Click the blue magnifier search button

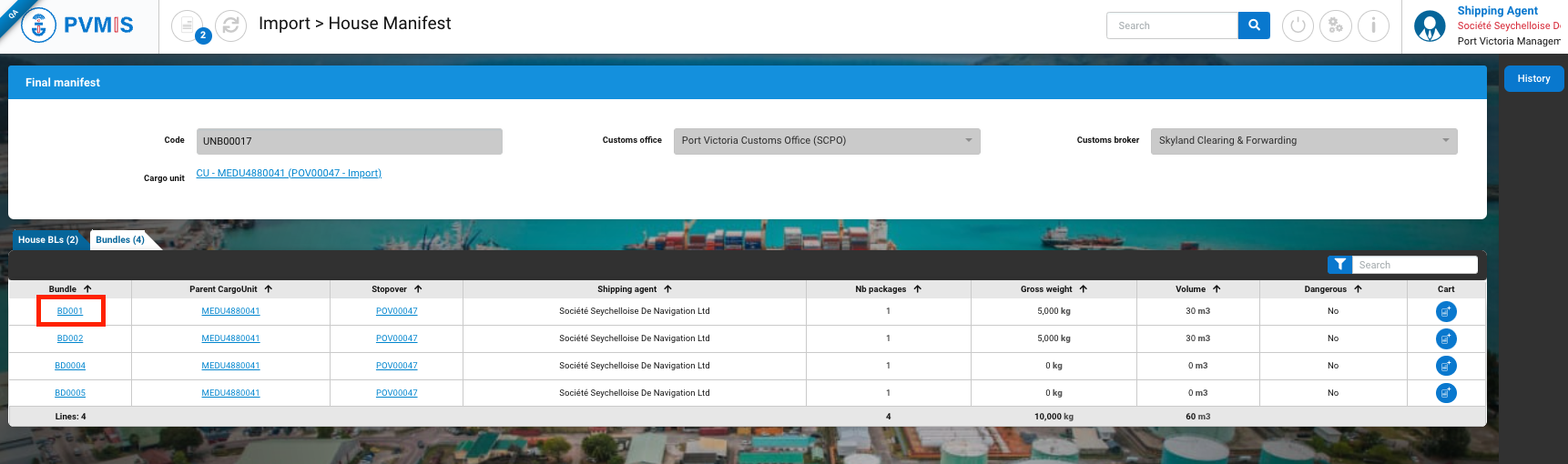coord(1254,25)
